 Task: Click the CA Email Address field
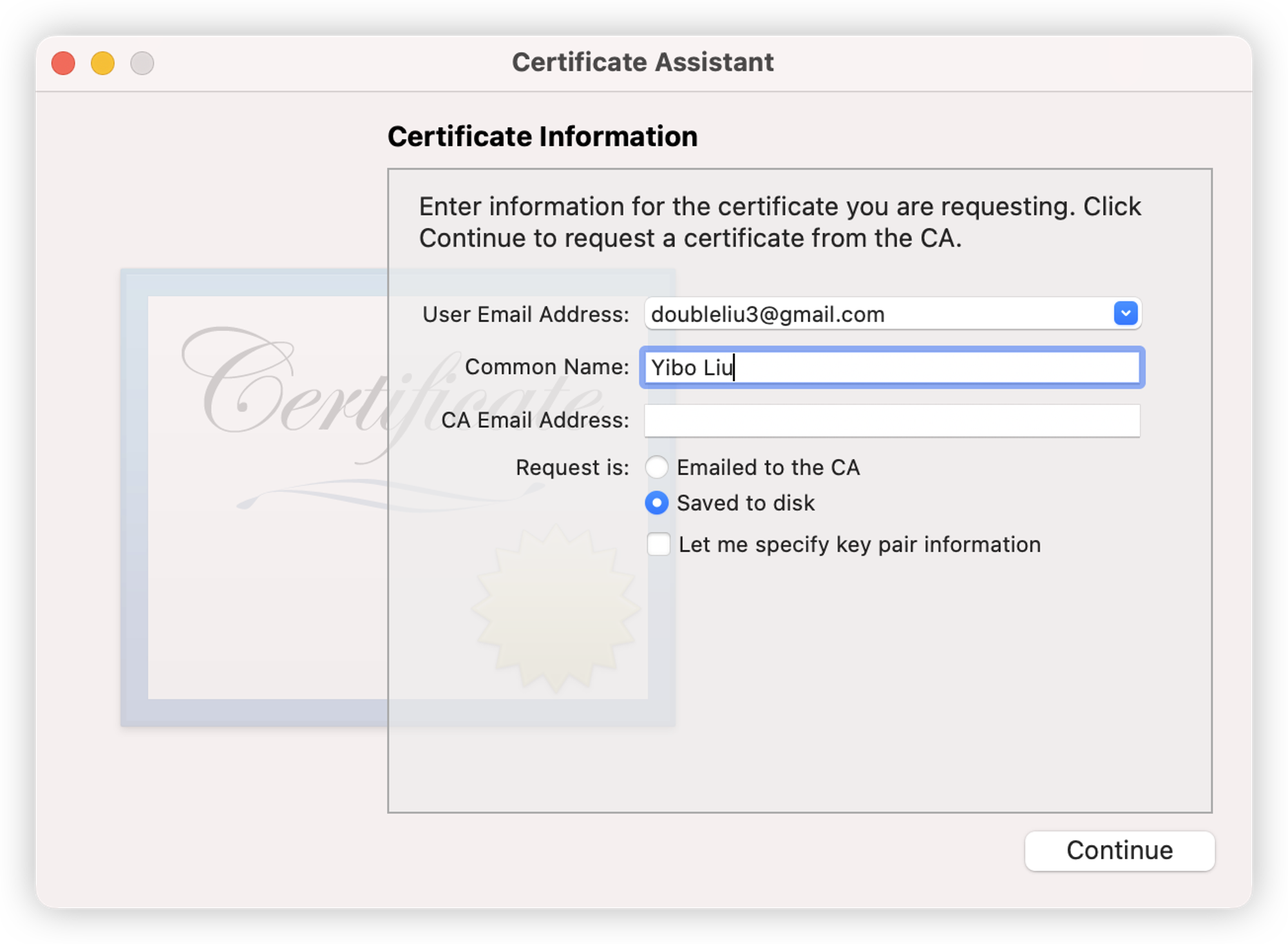(892, 420)
